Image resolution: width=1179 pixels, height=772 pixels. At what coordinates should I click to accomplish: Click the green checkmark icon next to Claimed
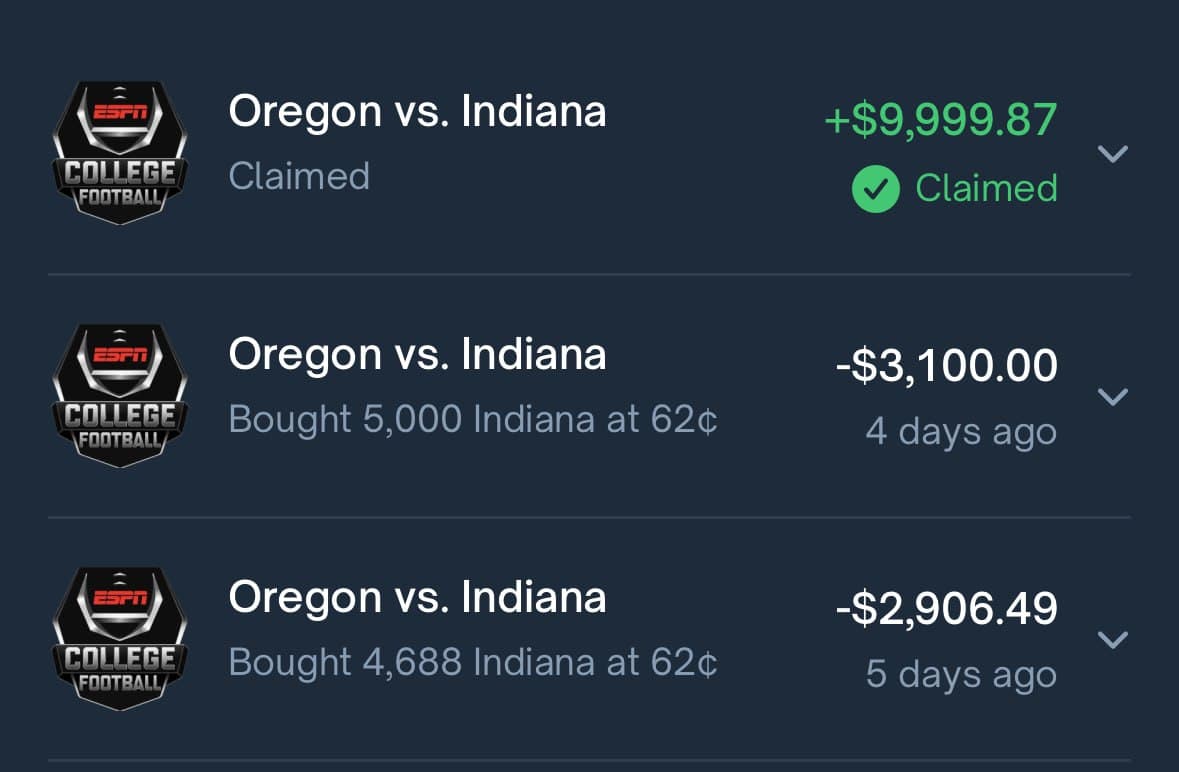point(875,188)
